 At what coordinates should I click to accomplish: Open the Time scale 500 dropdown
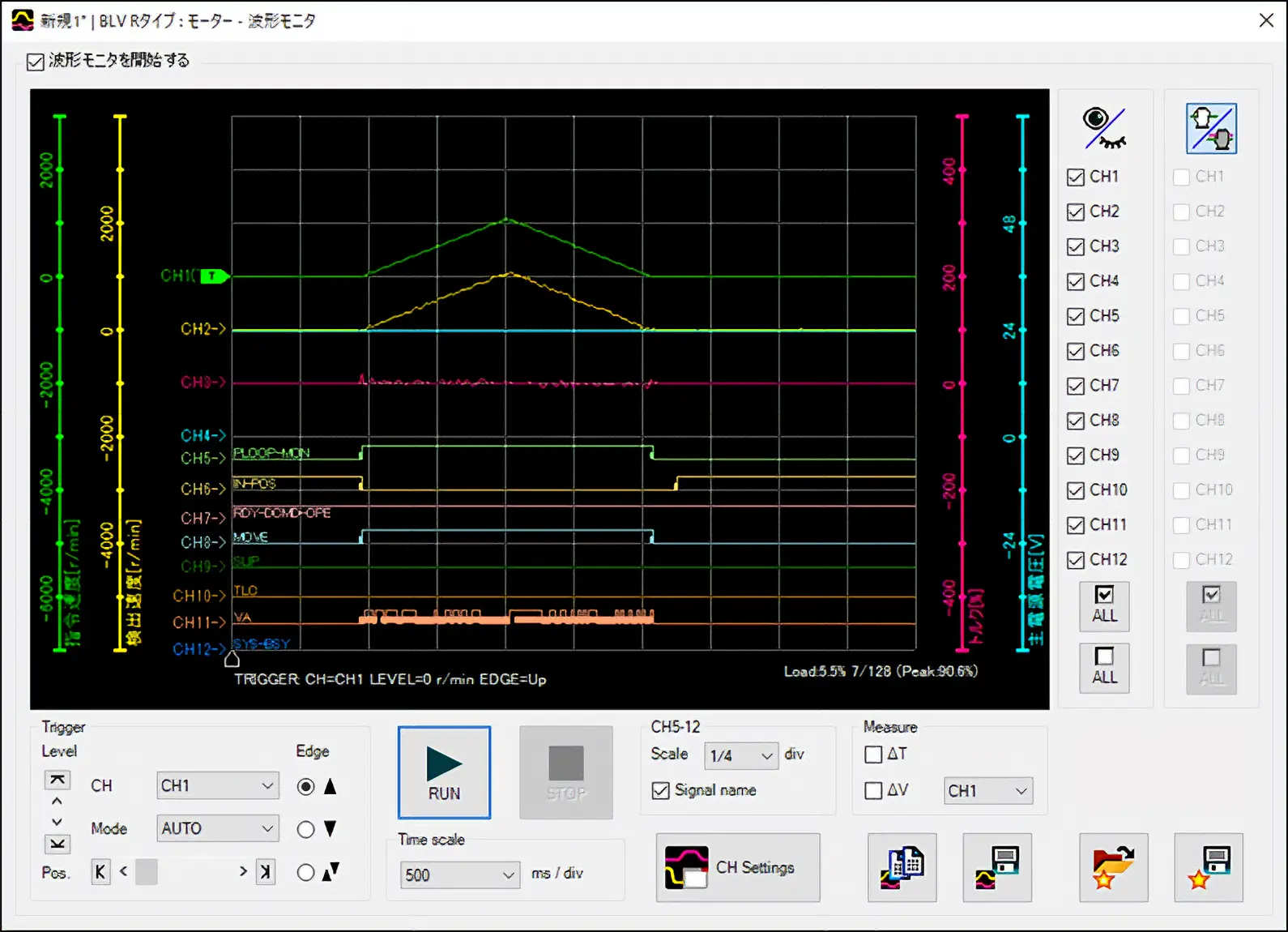coord(459,874)
